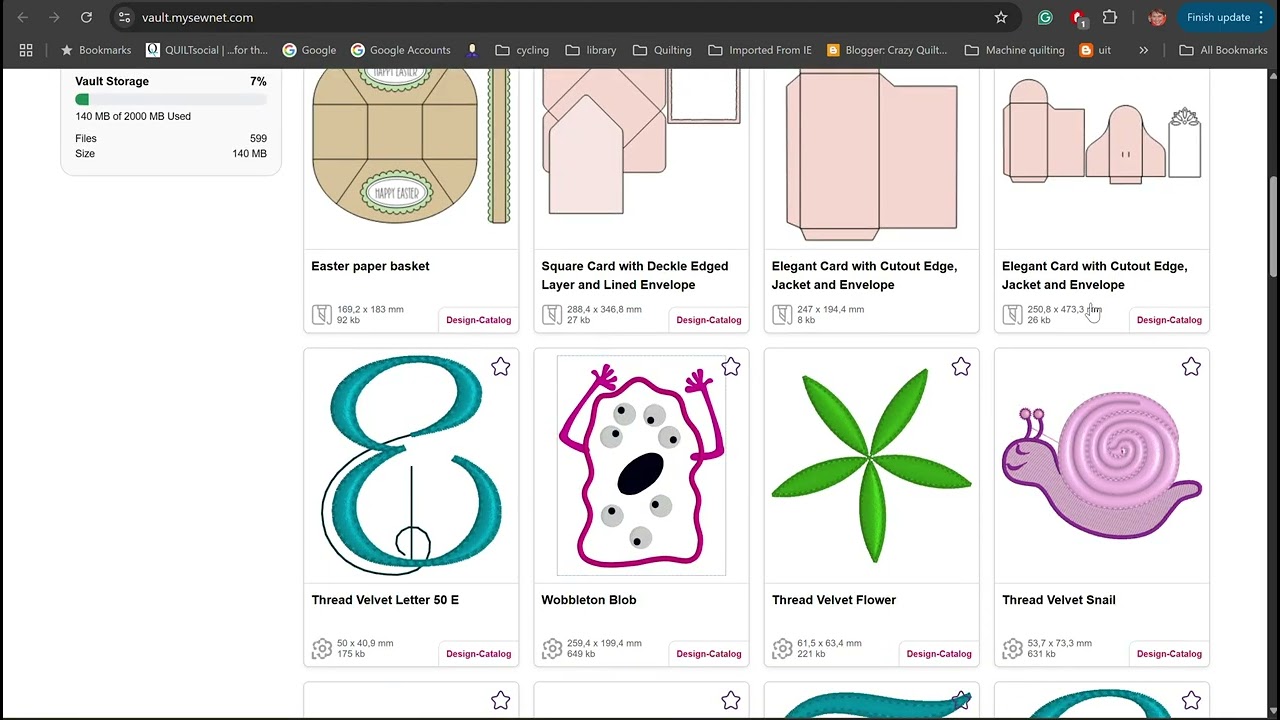The width and height of the screenshot is (1280, 720).
Task: Open Design-Catalog tag on Wobbleton Blob
Action: pos(708,654)
